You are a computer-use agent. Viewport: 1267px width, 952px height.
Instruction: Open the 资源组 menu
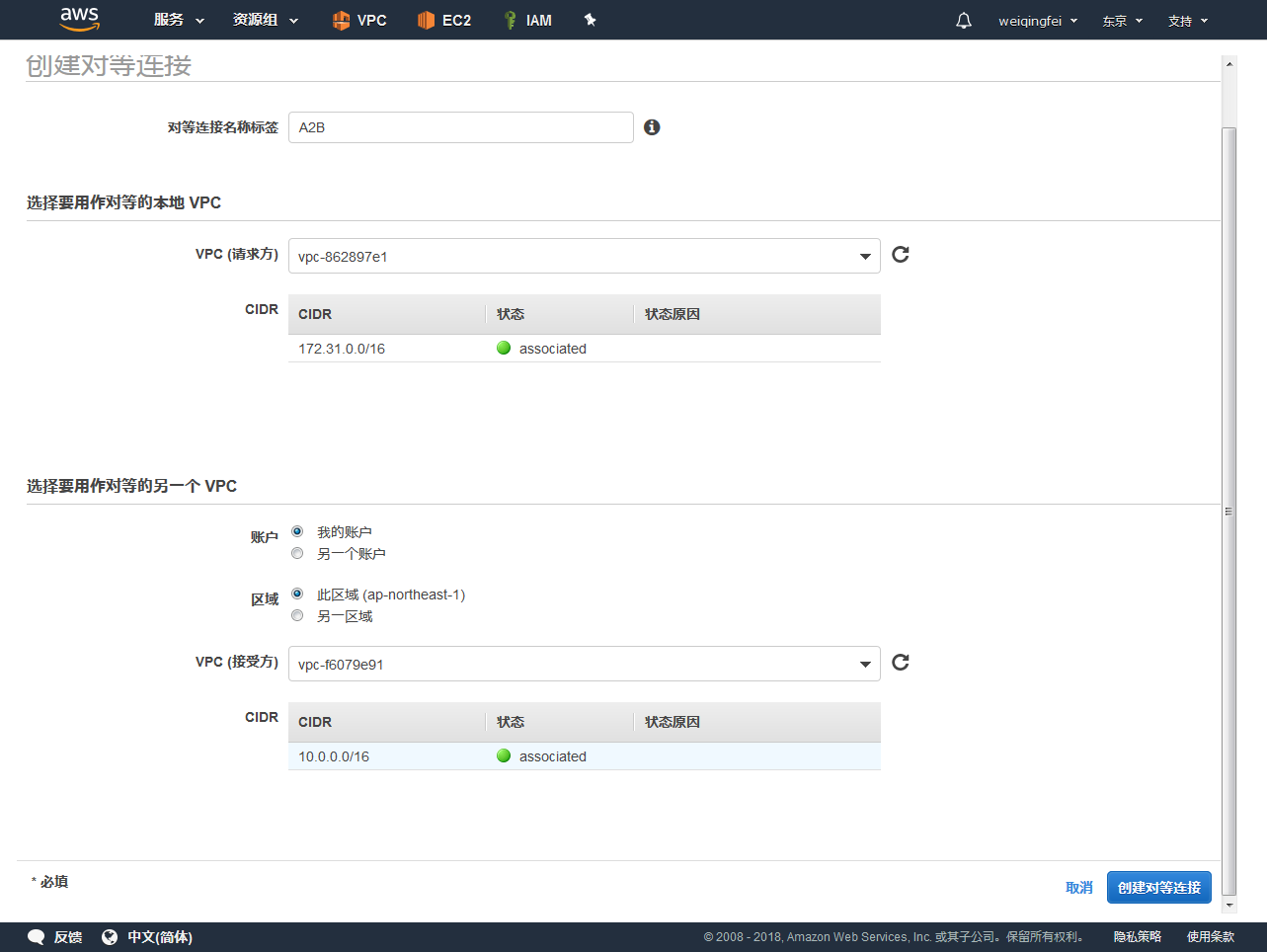pyautogui.click(x=265, y=20)
